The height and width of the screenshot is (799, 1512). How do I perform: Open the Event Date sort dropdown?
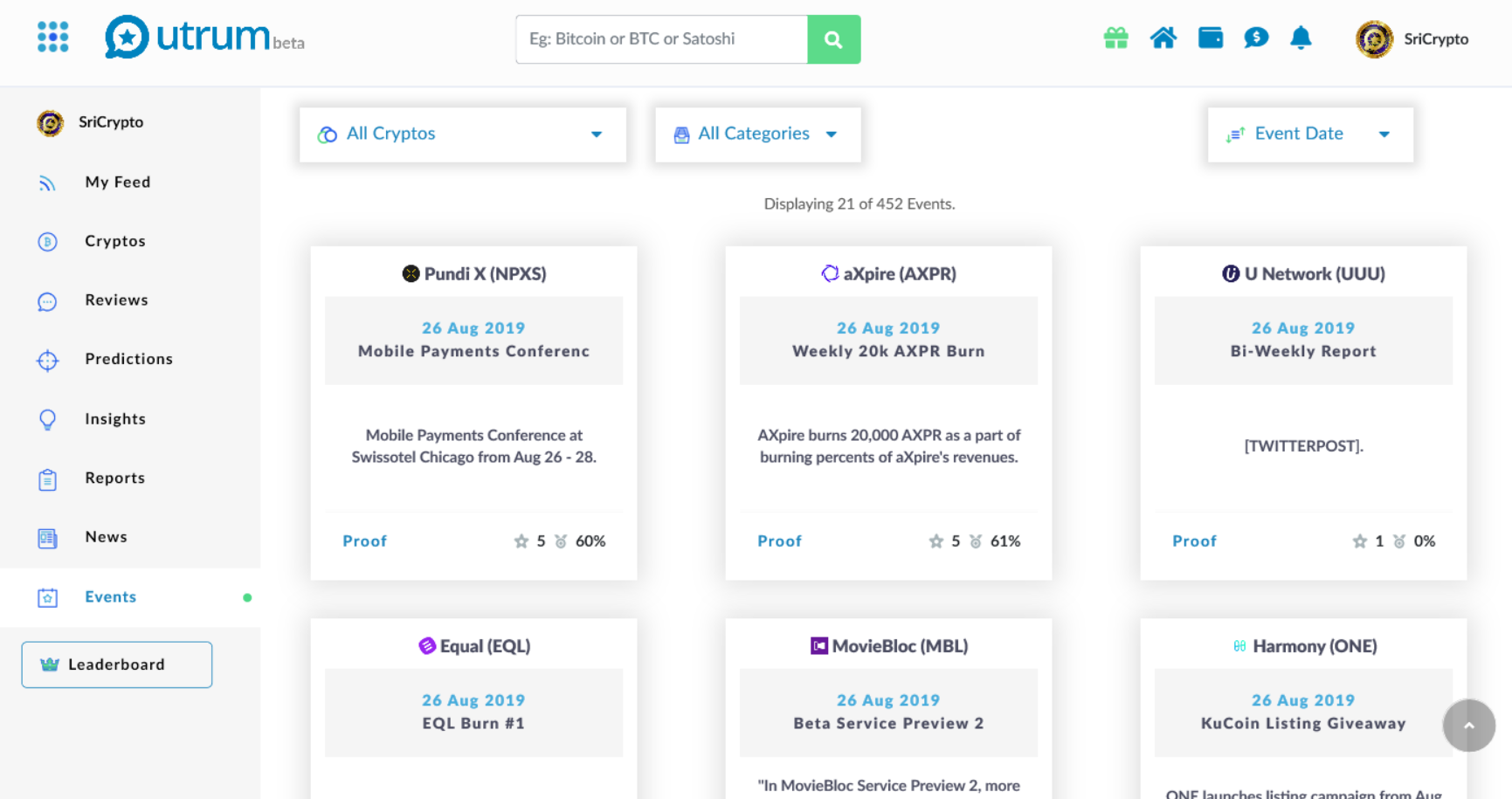1309,134
